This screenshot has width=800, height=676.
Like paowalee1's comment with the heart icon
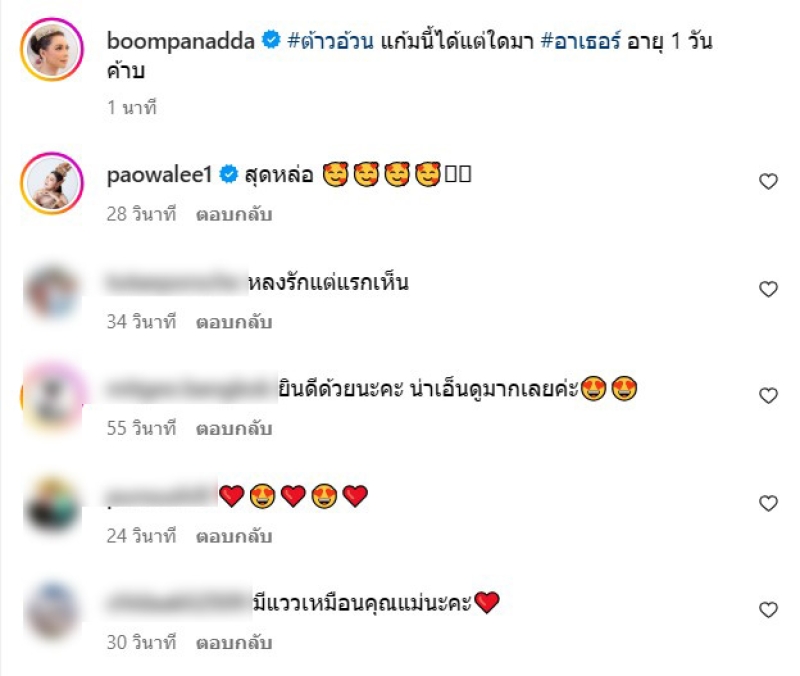pos(768,182)
